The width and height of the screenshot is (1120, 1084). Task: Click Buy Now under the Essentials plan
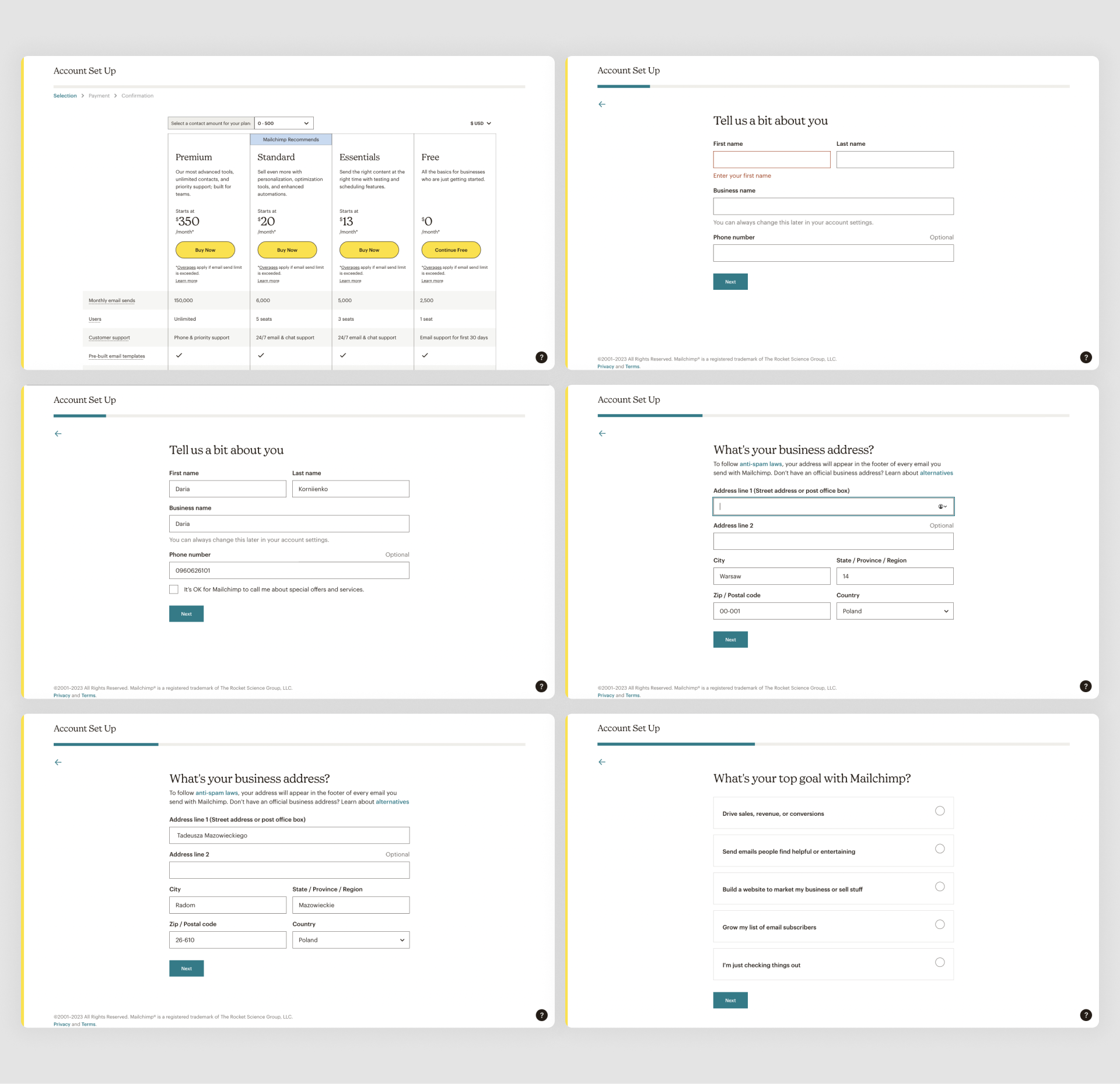pyautogui.click(x=369, y=250)
